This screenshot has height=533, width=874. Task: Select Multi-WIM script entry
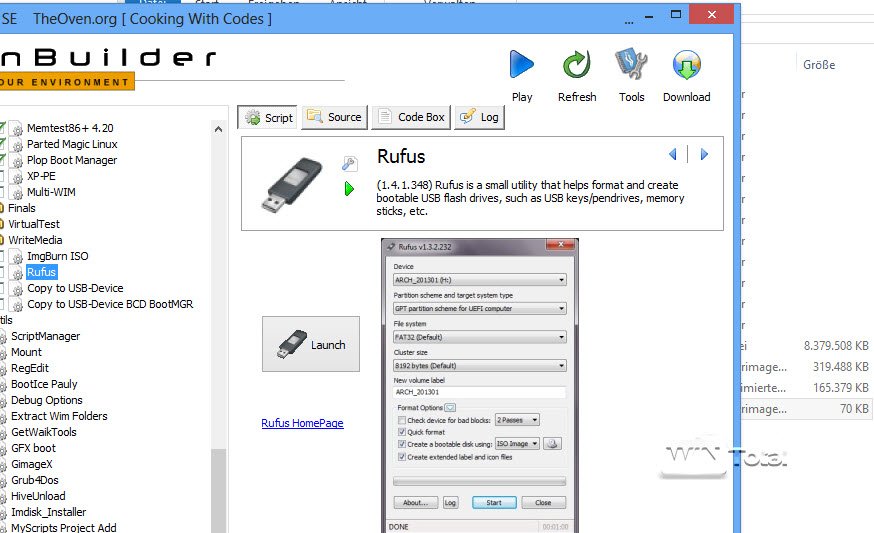[51, 192]
